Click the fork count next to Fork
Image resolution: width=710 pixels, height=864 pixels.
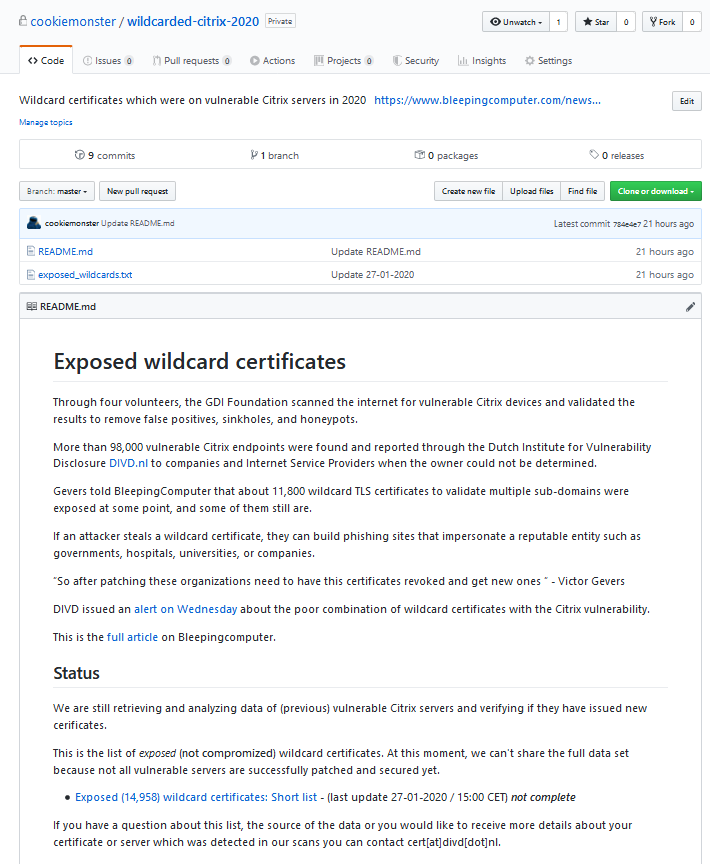pyautogui.click(x=692, y=22)
